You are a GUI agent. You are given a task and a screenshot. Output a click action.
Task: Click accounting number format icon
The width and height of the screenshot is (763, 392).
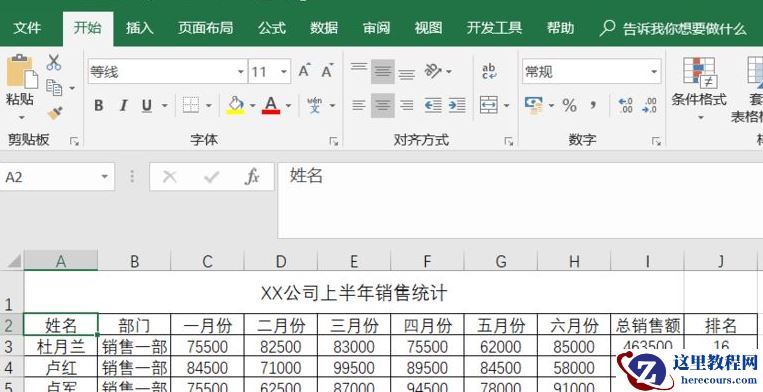pos(534,105)
